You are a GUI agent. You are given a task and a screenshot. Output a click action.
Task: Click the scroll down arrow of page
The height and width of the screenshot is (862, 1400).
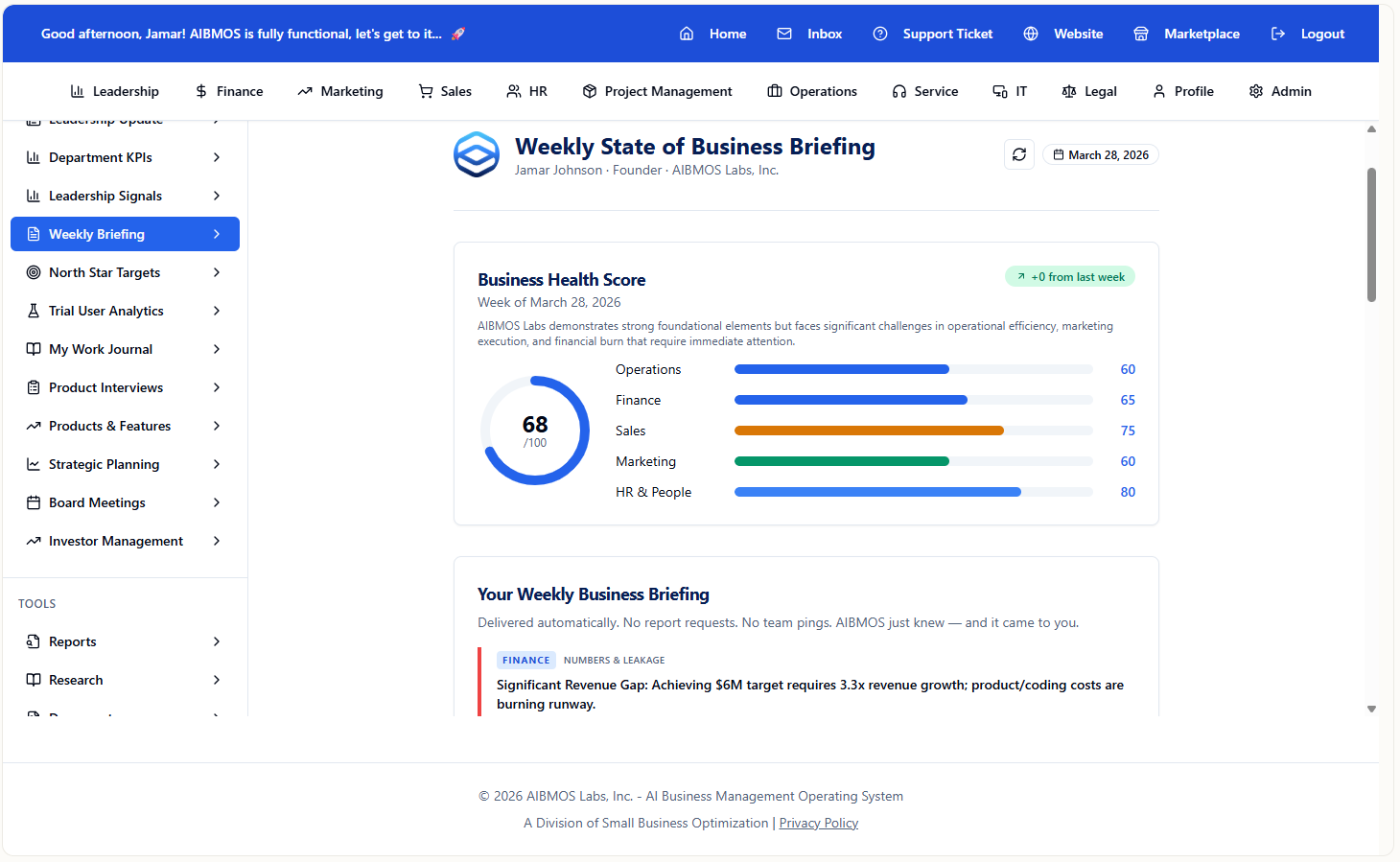(x=1371, y=709)
